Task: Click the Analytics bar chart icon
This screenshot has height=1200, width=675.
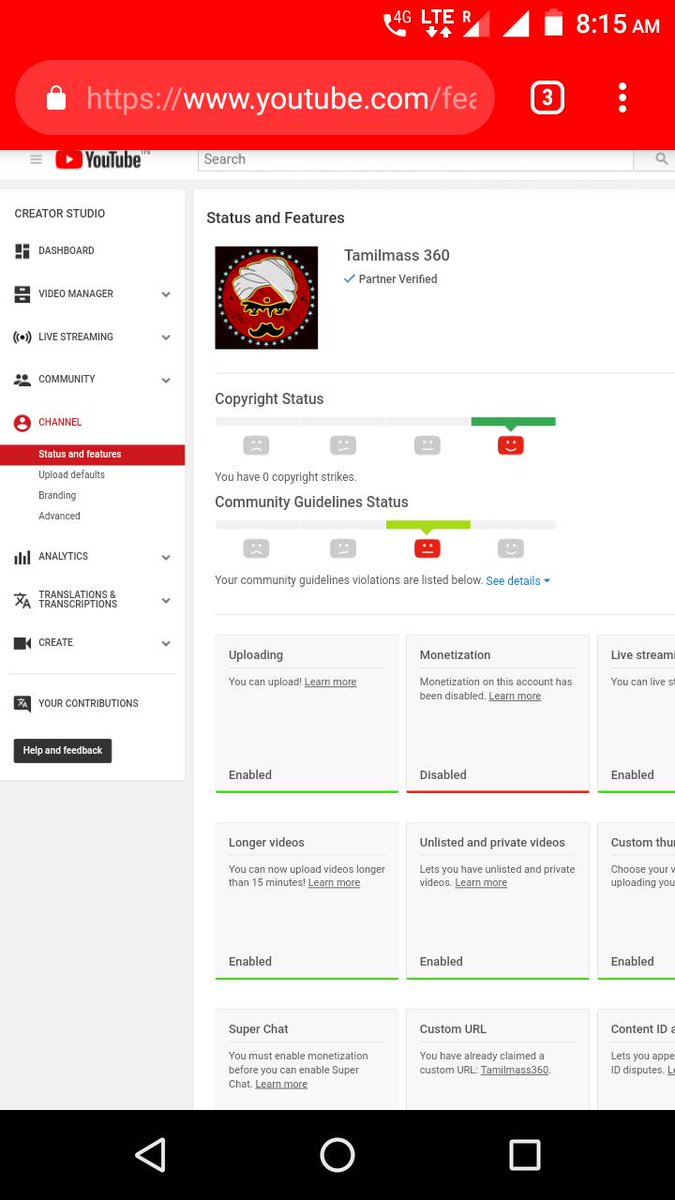Action: (22, 557)
